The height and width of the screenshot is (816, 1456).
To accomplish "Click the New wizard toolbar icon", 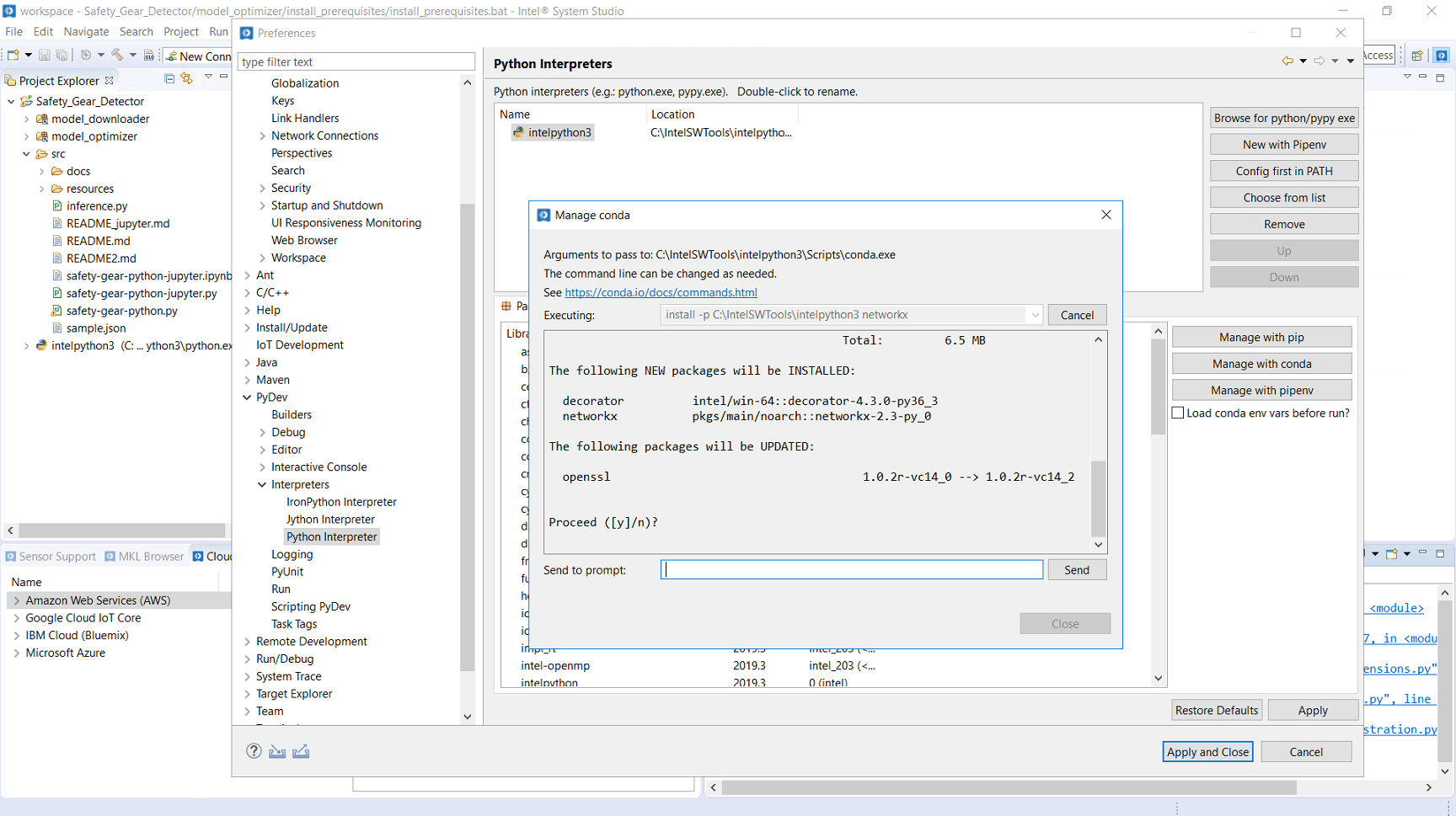I will (x=13, y=55).
